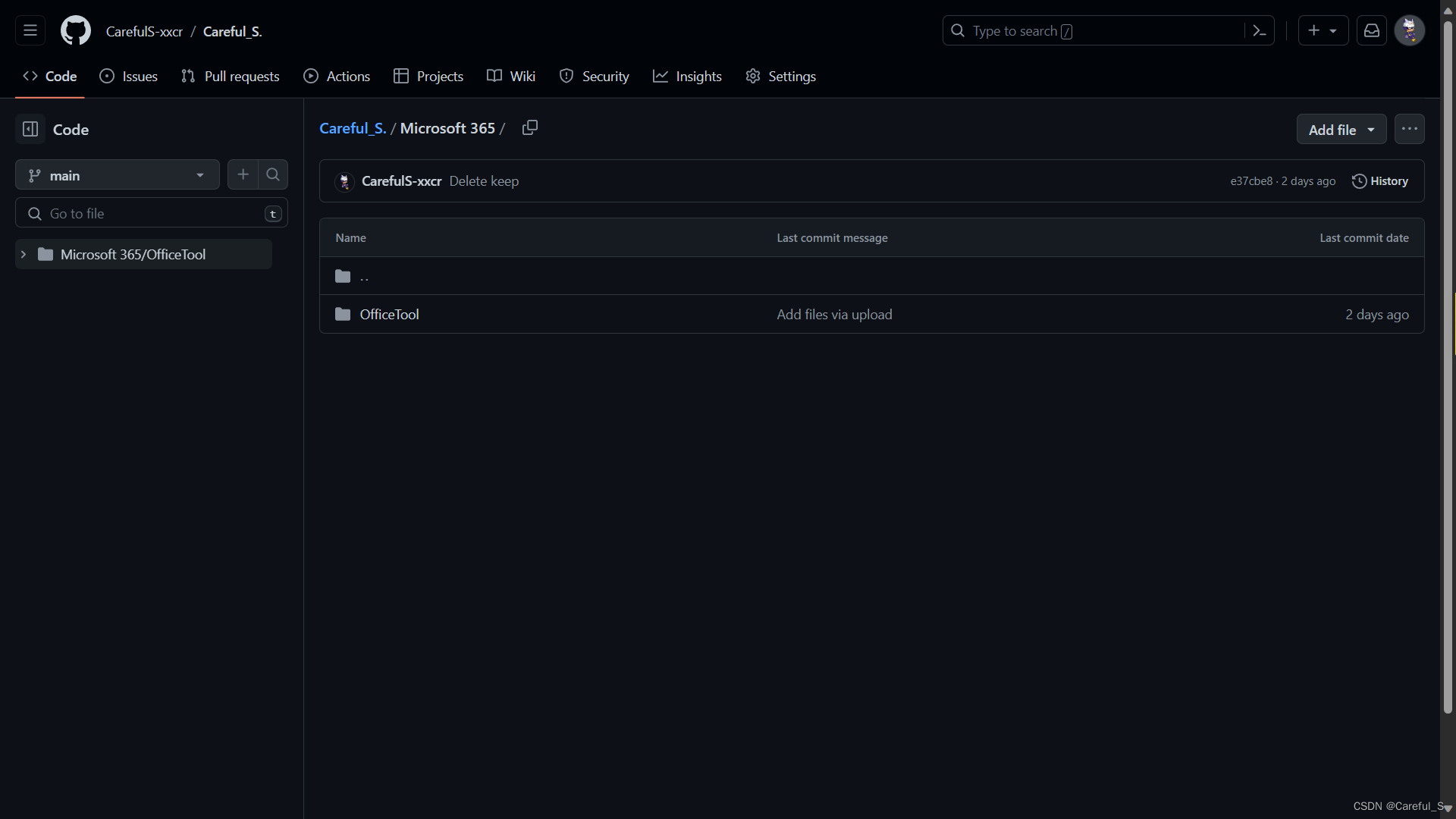Click the GitHub octocat logo
Image resolution: width=1456 pixels, height=819 pixels.
pyautogui.click(x=75, y=31)
